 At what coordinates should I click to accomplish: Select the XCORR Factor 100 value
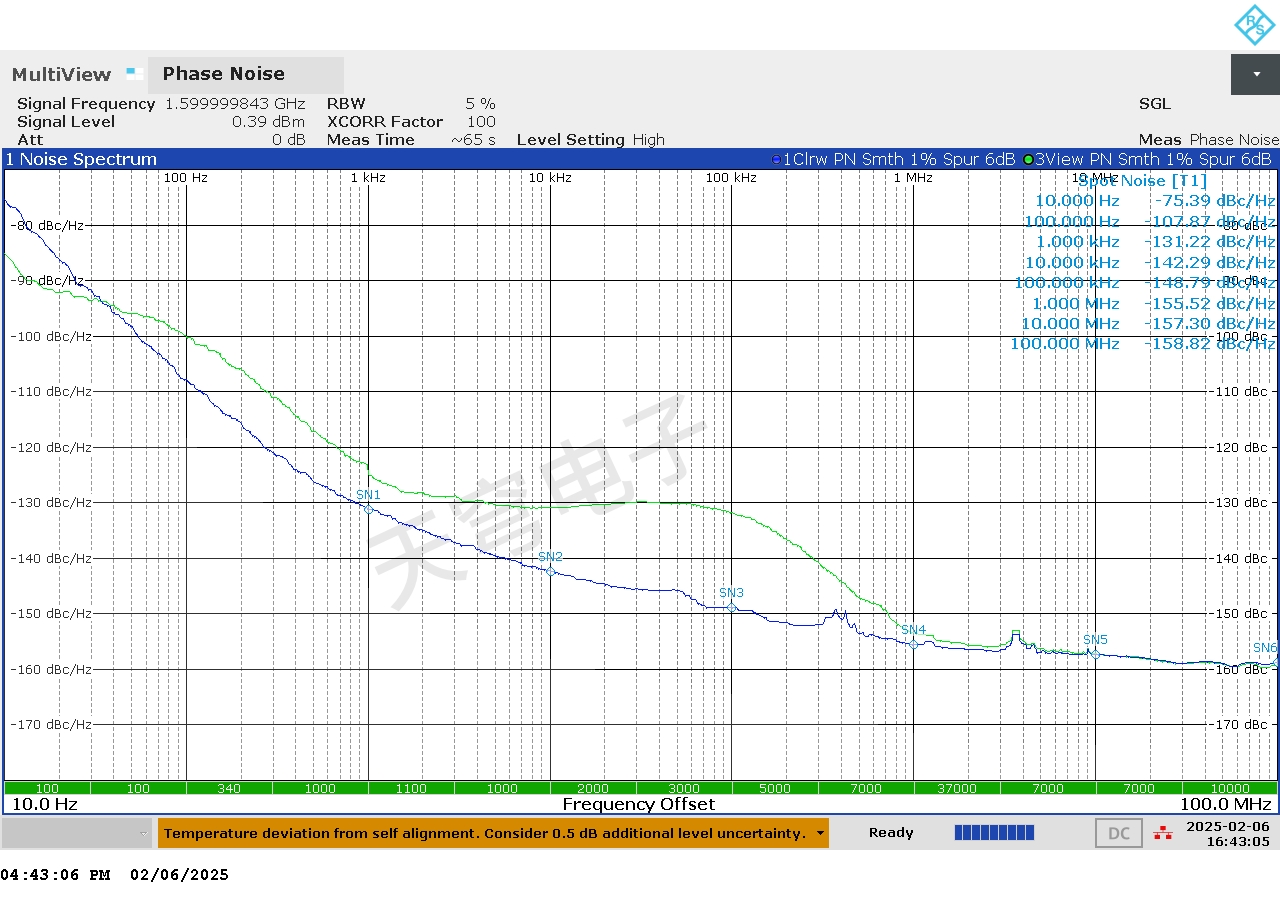[481, 122]
